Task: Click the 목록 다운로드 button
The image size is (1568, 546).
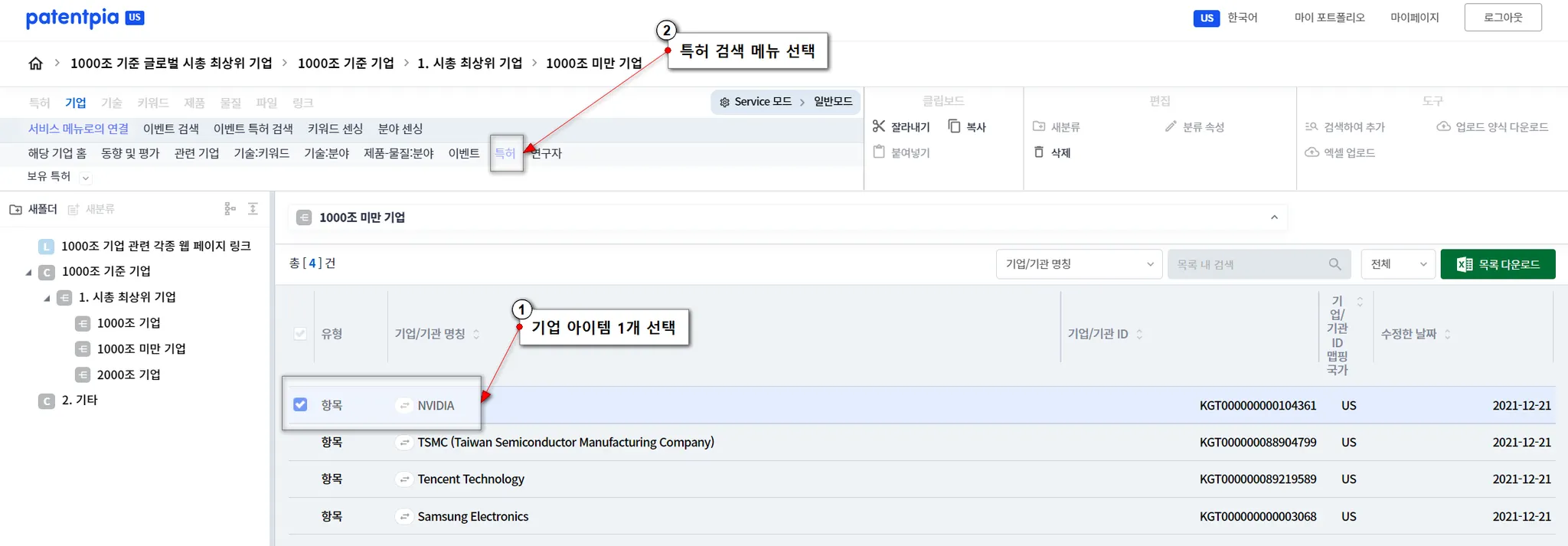Action: click(x=1498, y=264)
